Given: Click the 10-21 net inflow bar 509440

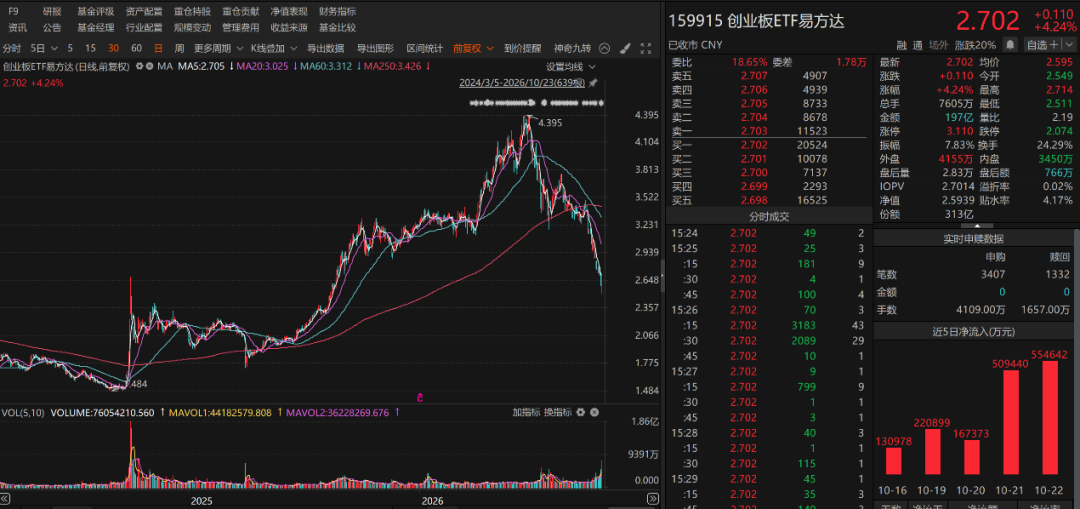Looking at the screenshot, I should (1010, 422).
